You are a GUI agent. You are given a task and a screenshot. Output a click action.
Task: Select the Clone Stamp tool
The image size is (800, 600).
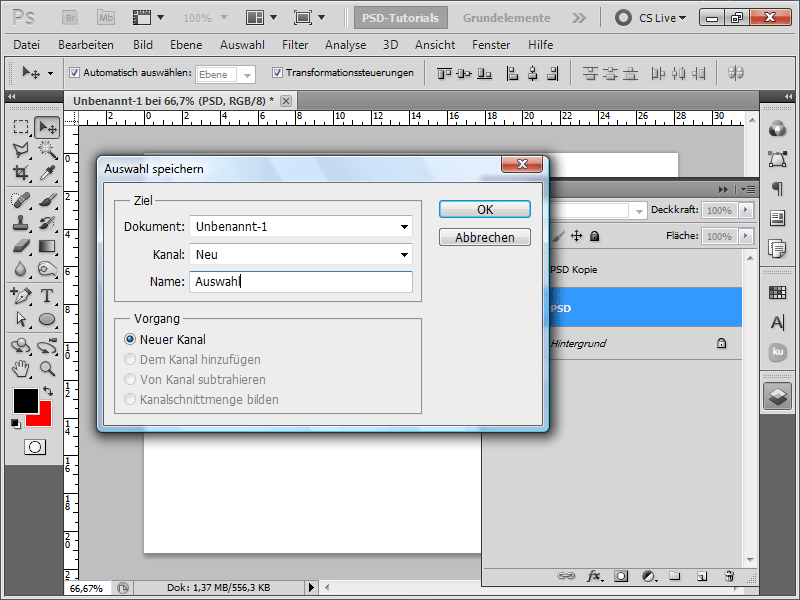click(21, 223)
